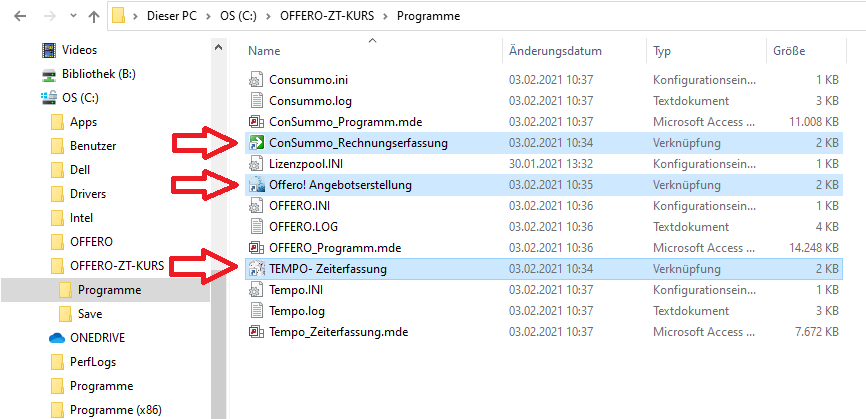Sort by the Änderungsdatum column header

[555, 51]
